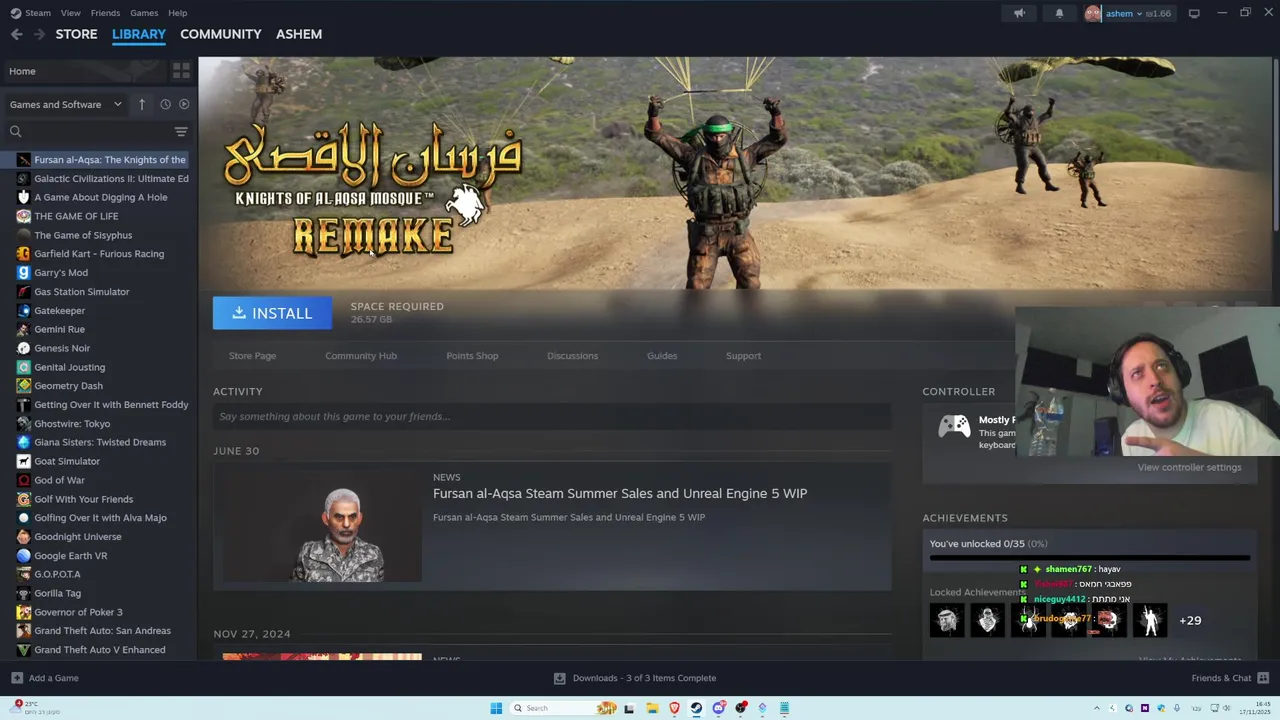Open File Explorer from the taskbar
Viewport: 1280px width, 720px height.
point(652,708)
